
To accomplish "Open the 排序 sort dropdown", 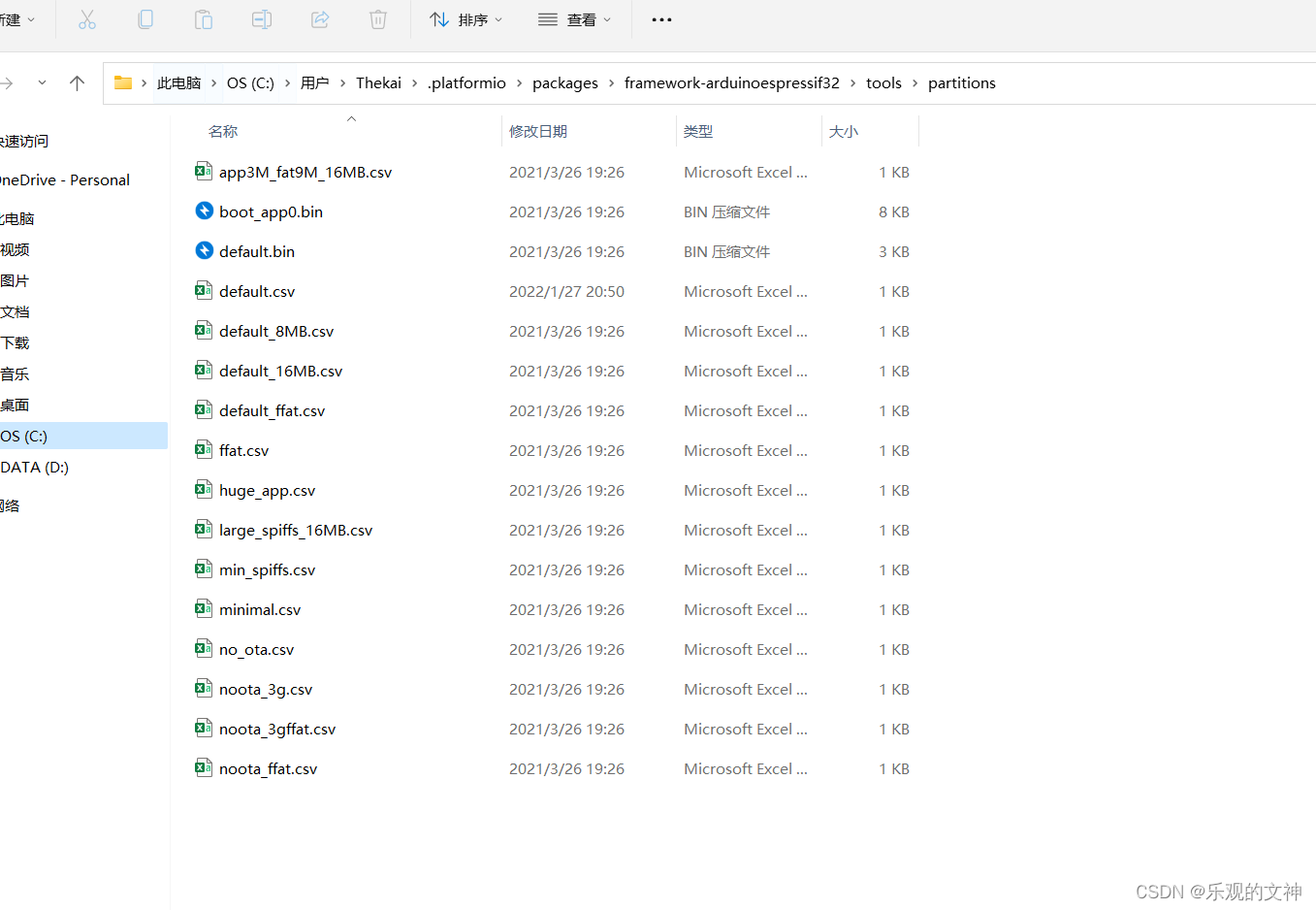I will tap(466, 19).
